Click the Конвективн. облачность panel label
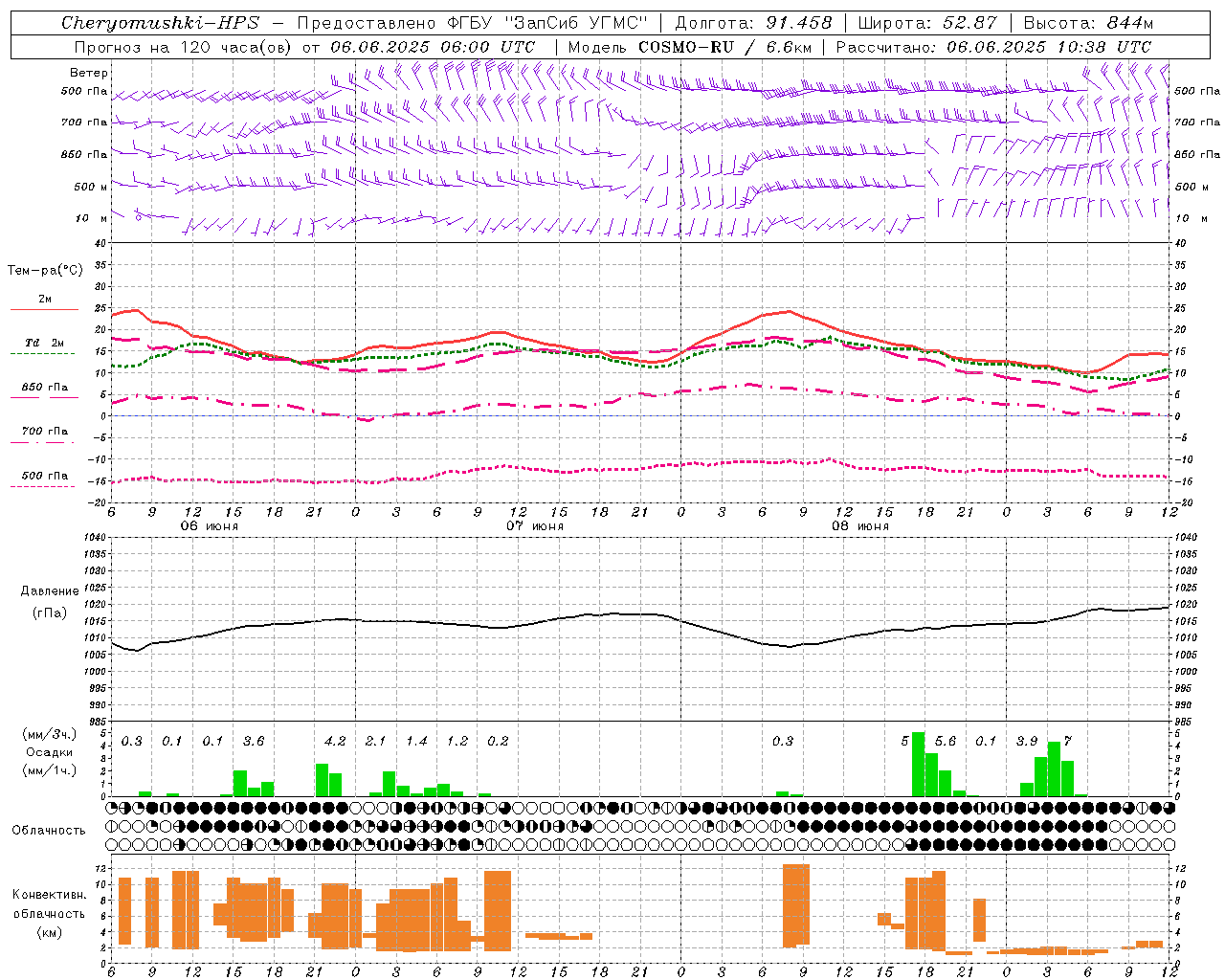 [x=49, y=913]
